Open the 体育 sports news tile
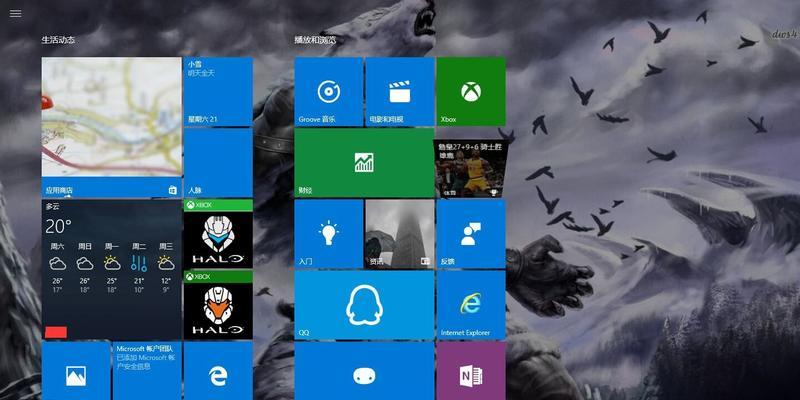The image size is (800, 400). tap(471, 168)
